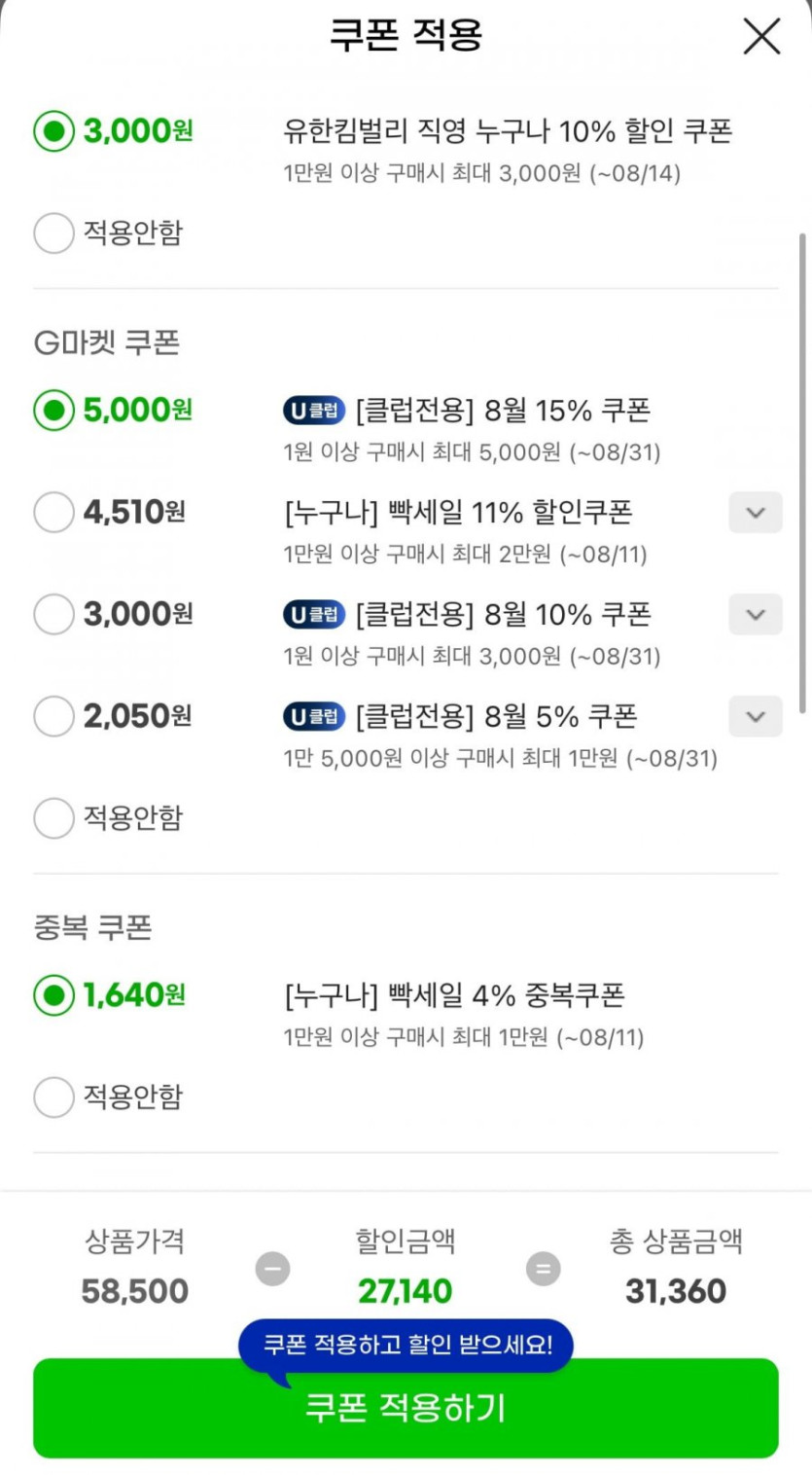Choose the 3,000원 클럽전용 10% coupon radio
This screenshot has height=1475, width=812.
[53, 615]
